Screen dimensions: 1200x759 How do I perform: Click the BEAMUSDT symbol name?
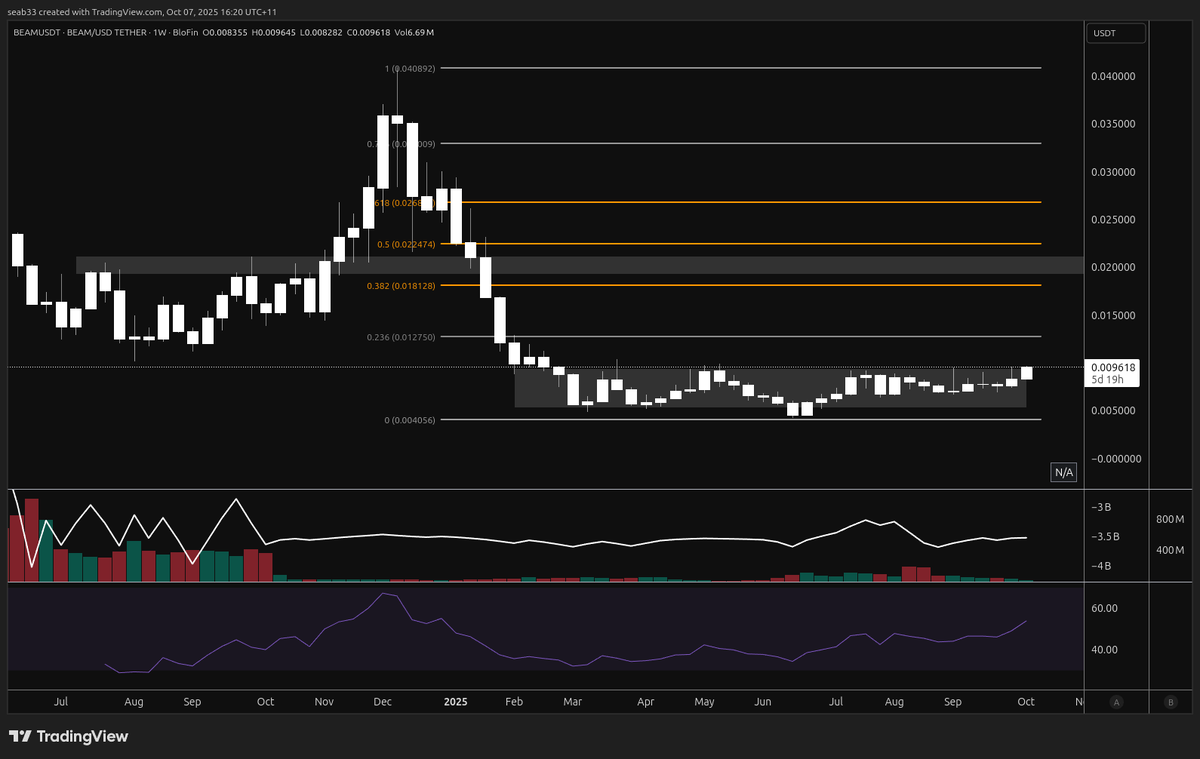[36, 32]
